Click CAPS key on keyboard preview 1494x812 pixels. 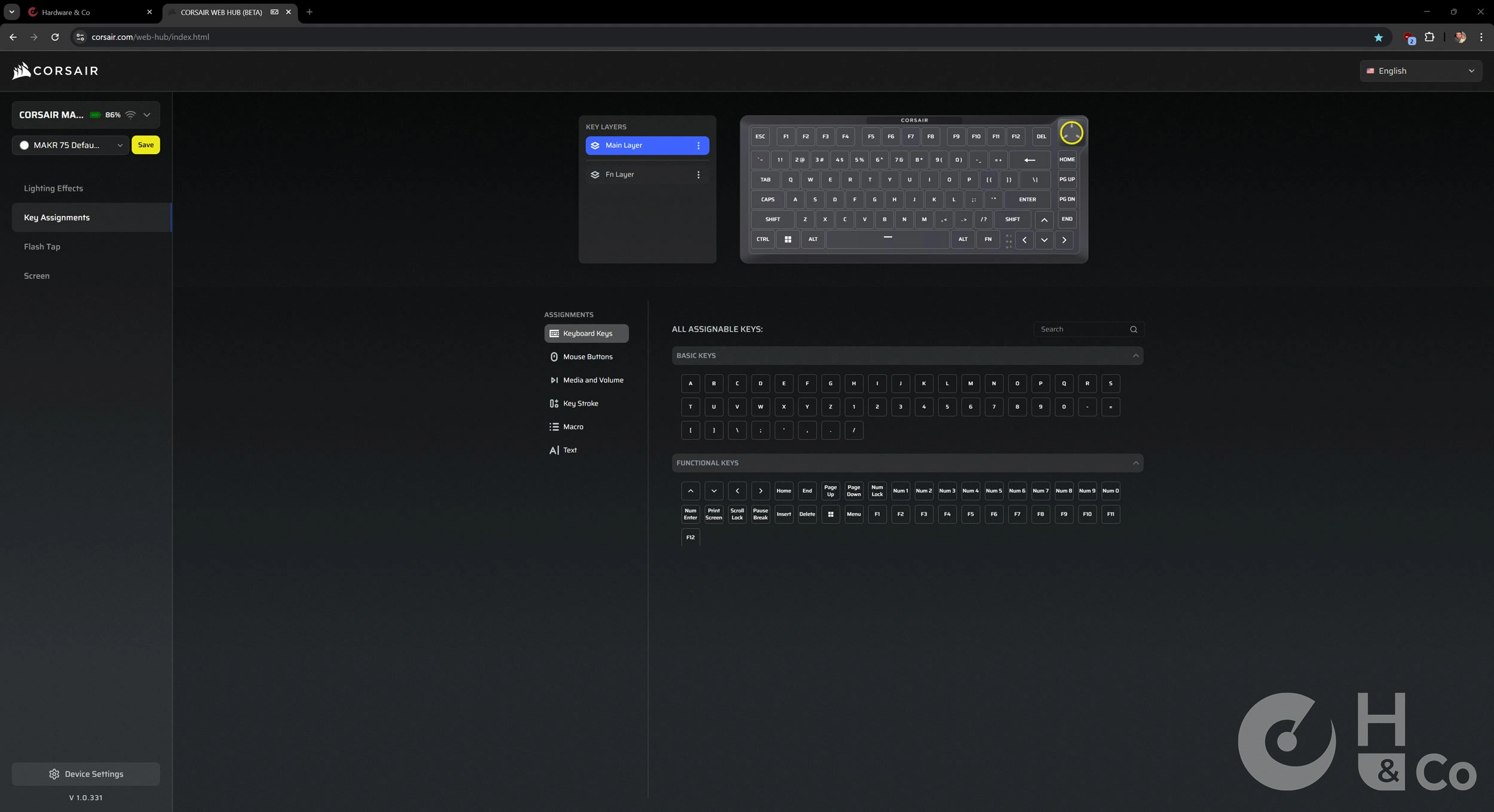click(767, 200)
